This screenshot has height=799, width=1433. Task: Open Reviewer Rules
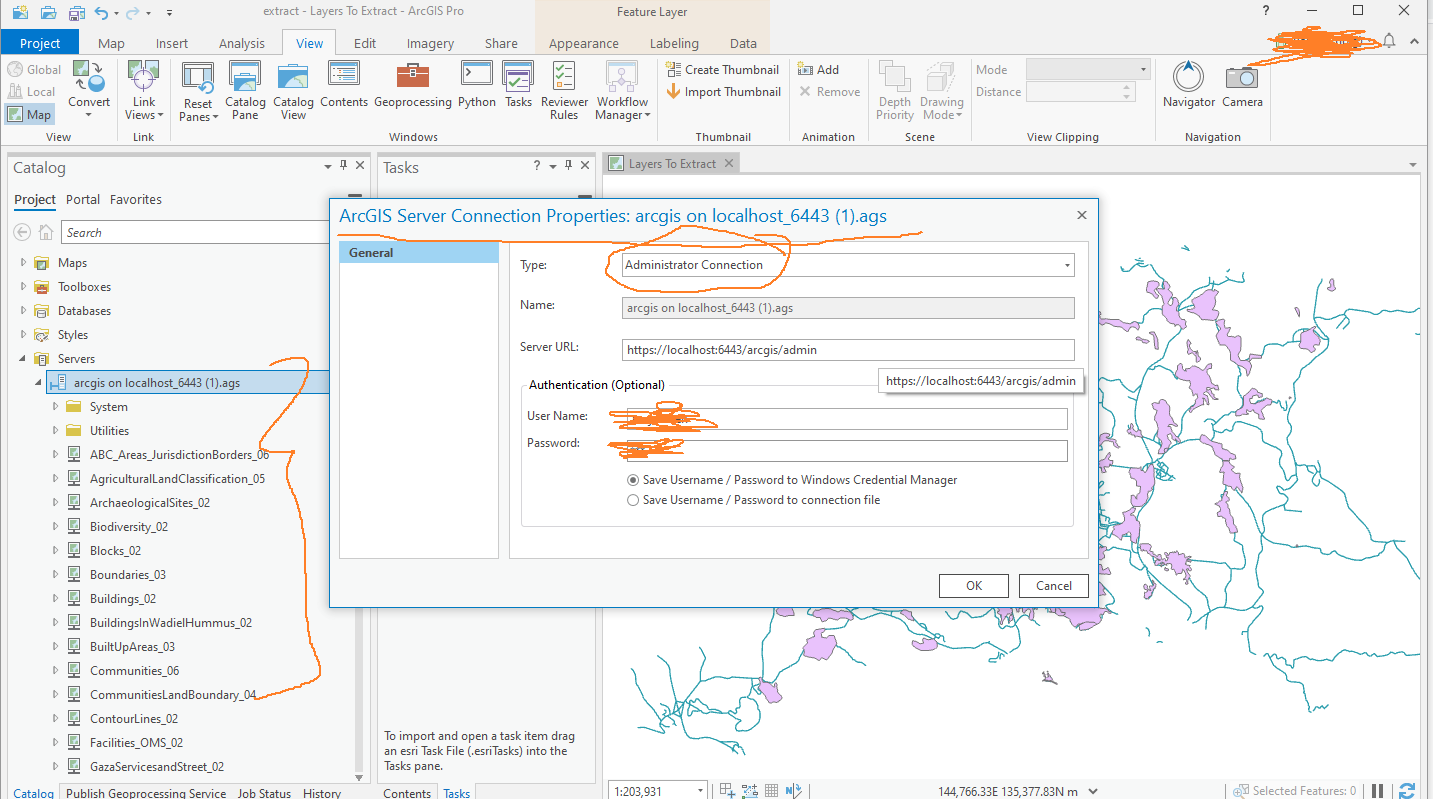tap(564, 91)
